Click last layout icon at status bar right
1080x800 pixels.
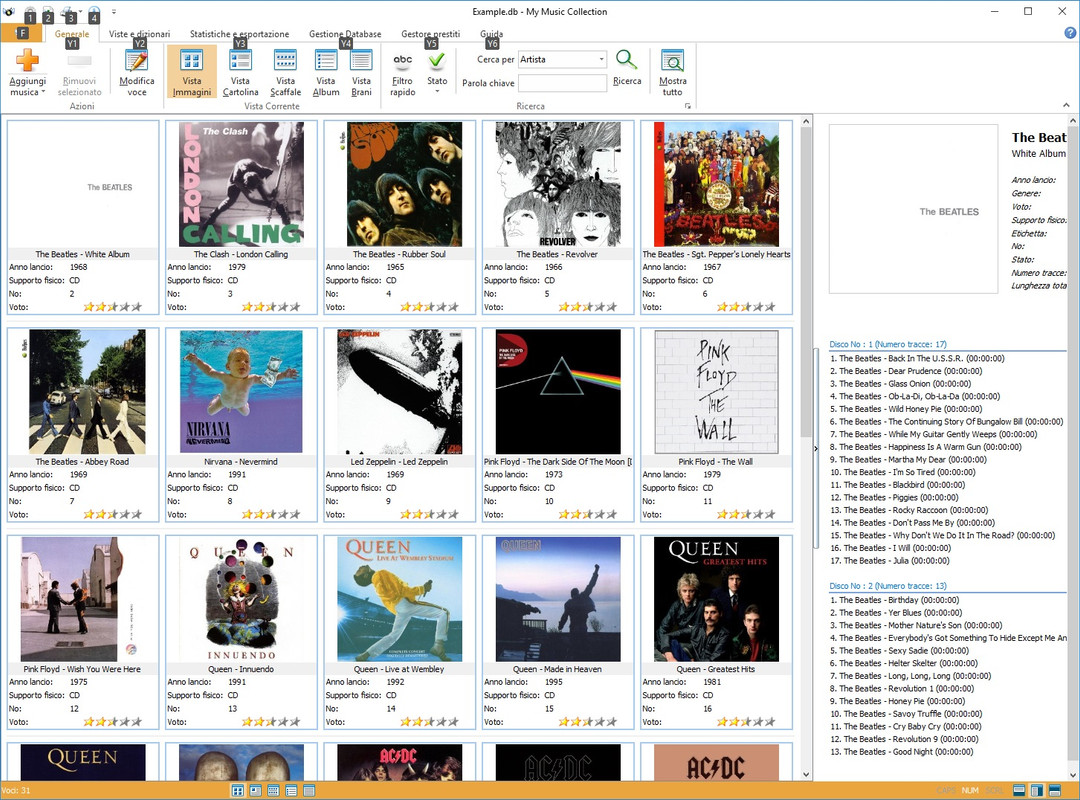pos(1055,790)
